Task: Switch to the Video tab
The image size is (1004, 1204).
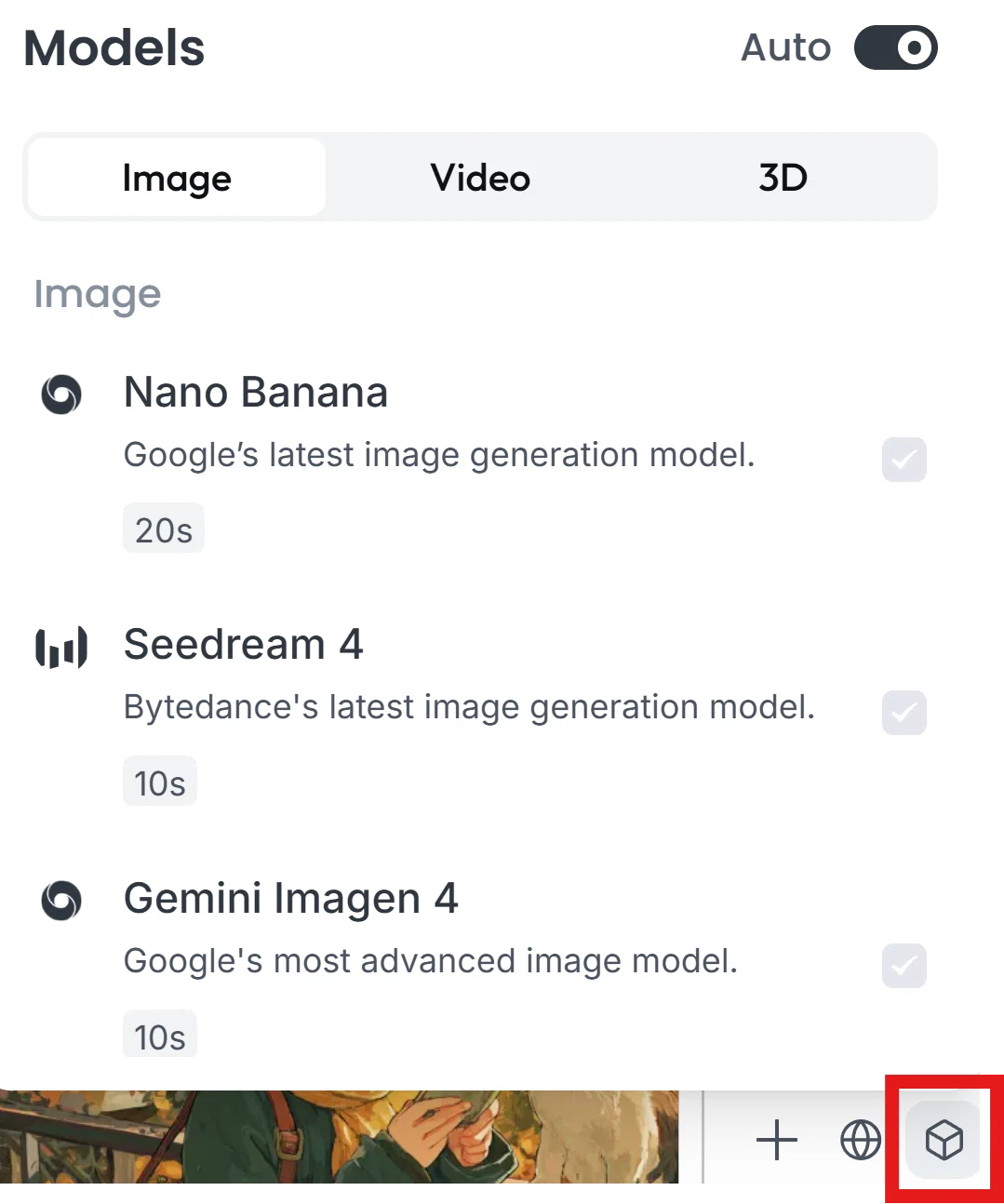Action: pos(480,177)
